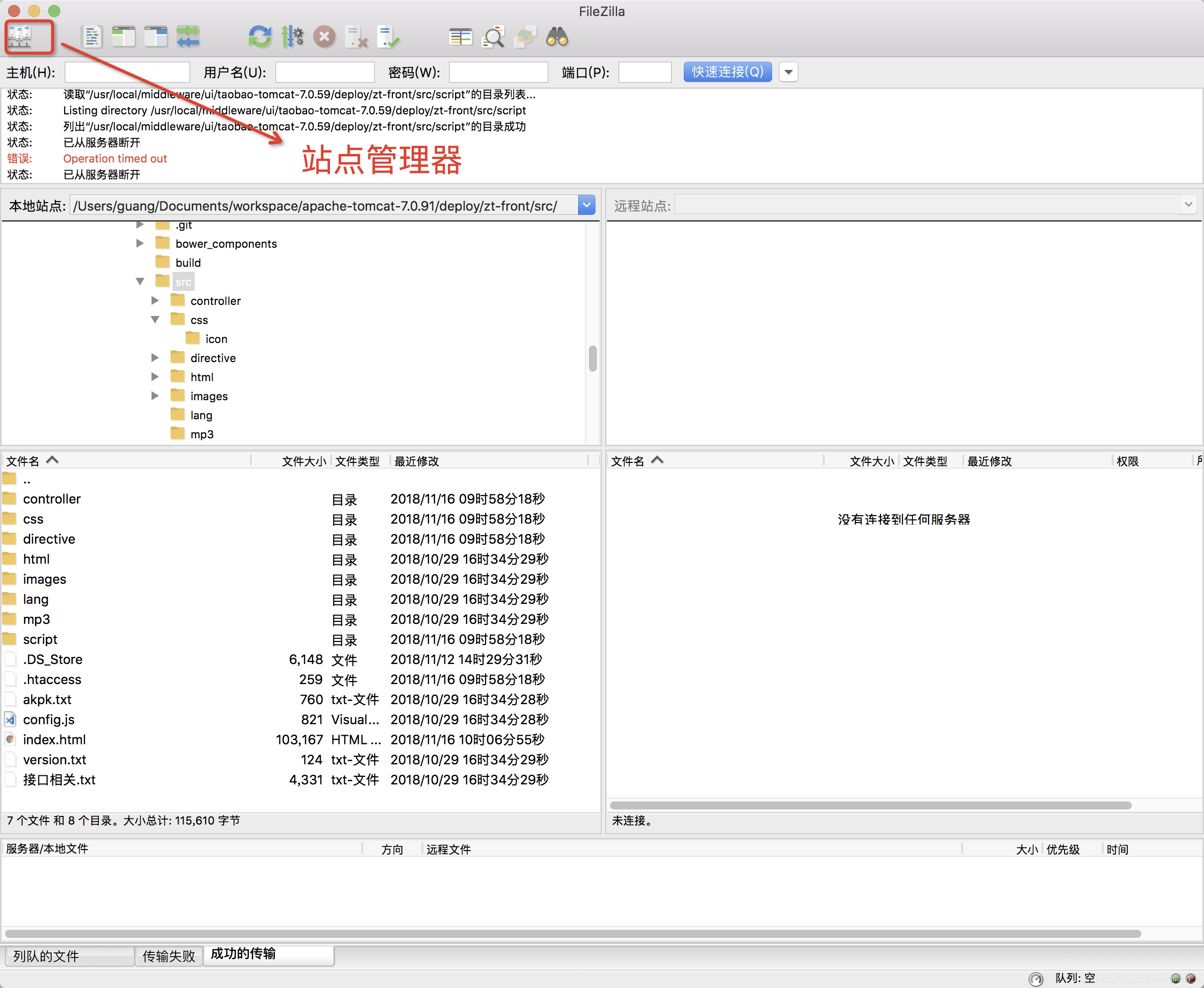Screen dimensions: 1204x988
Task: Select the 接口相关.txt file row
Action: 300,779
